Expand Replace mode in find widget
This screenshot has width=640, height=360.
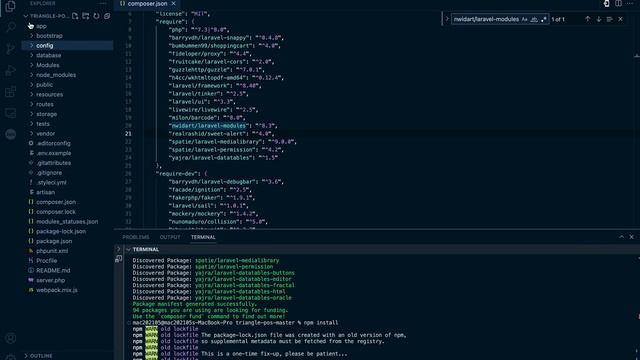click(447, 19)
